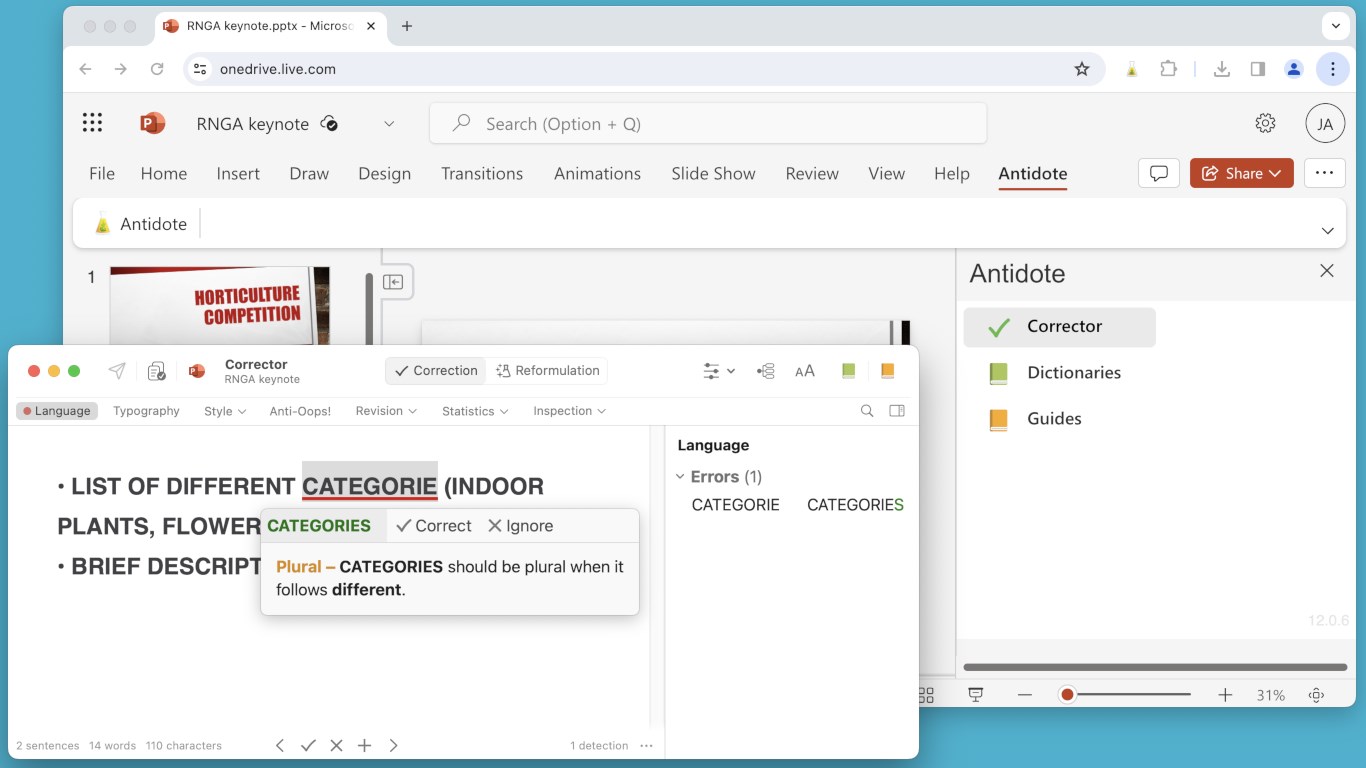Open the orange guides book in Corrector toolbar

tap(887, 371)
